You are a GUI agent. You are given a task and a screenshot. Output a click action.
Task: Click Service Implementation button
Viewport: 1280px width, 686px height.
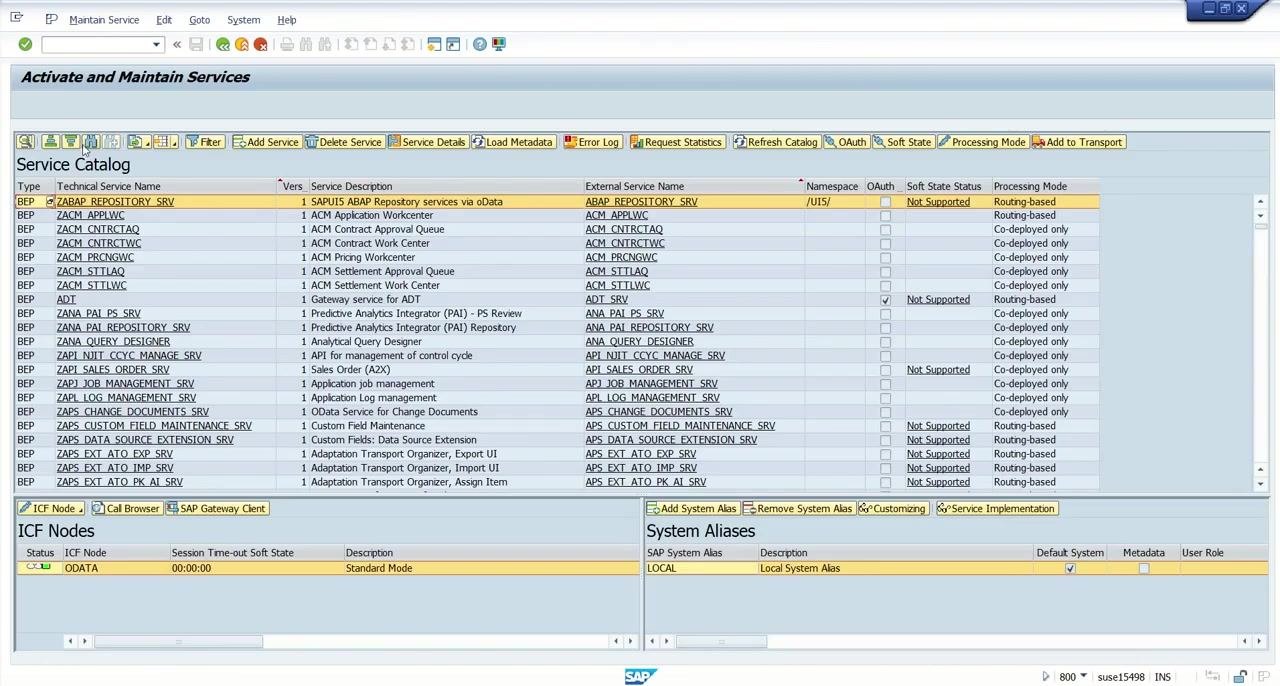[996, 508]
